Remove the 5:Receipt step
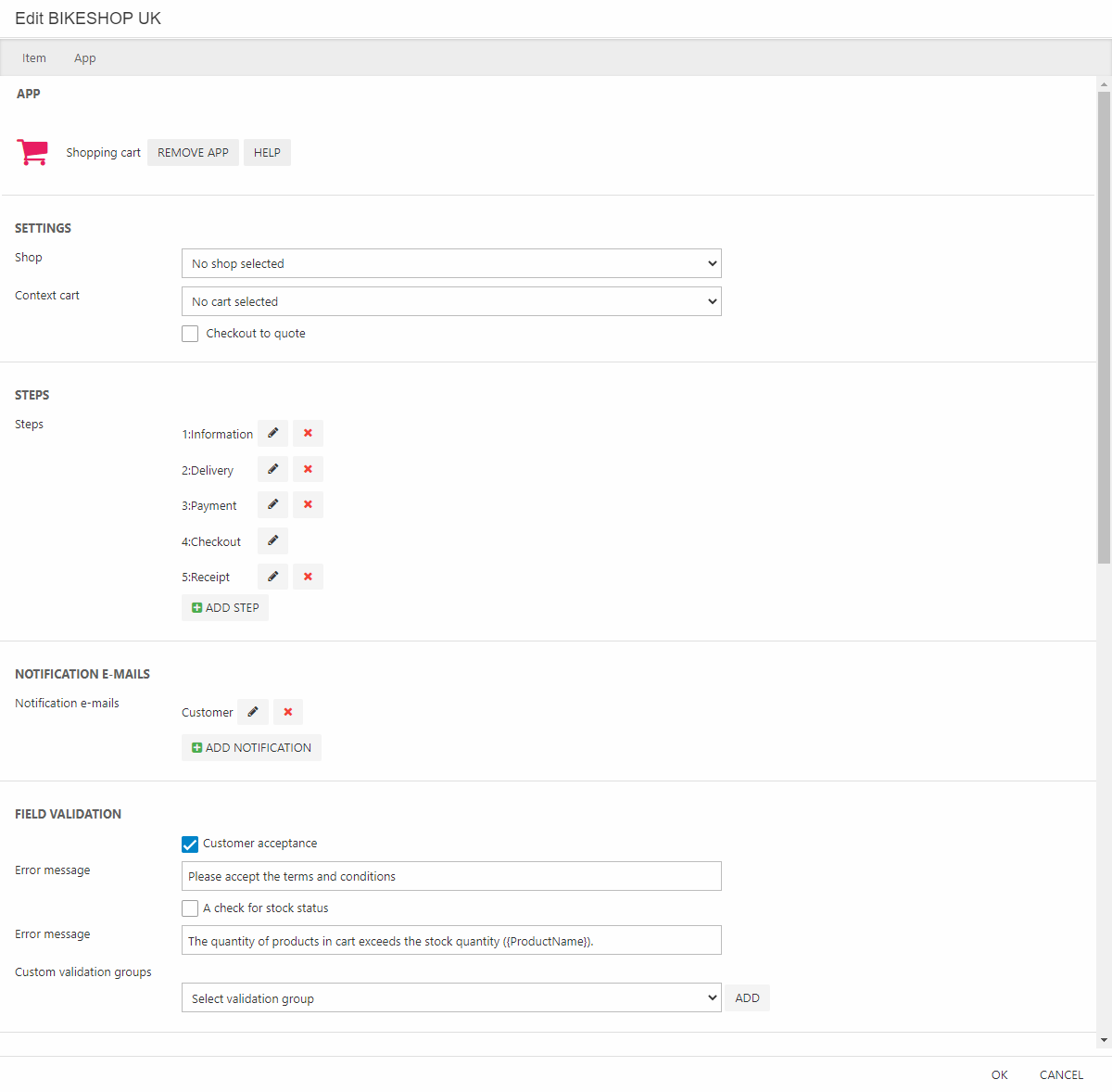Screen dimensions: 1112x1092 point(308,577)
